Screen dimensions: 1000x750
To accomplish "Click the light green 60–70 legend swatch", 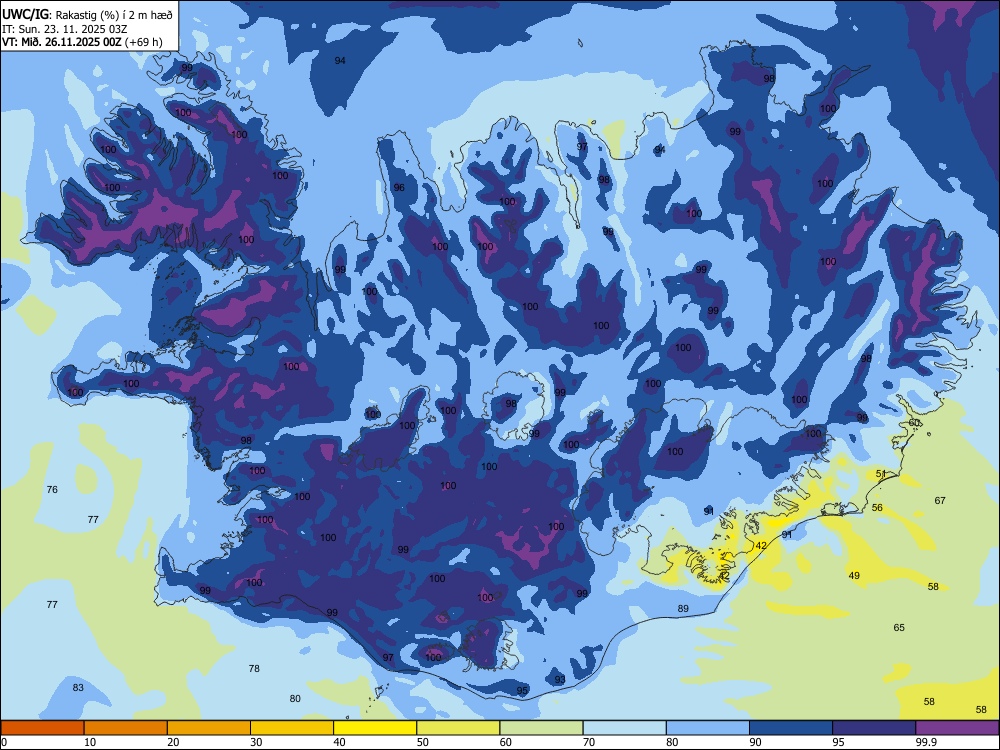I will [x=541, y=728].
